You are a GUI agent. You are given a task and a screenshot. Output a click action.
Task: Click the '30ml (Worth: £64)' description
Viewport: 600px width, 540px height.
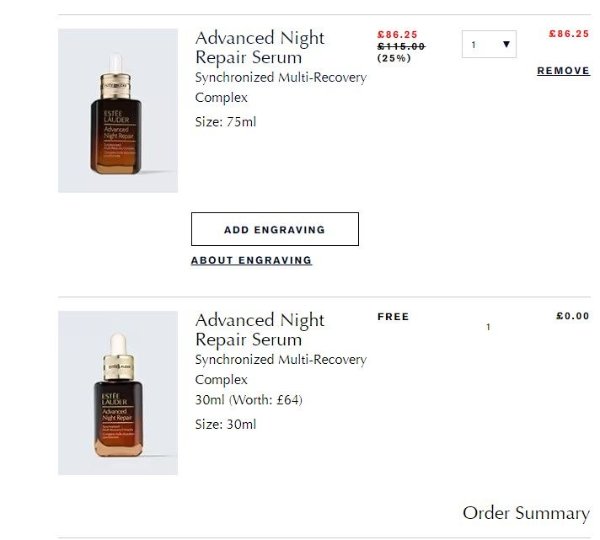(x=248, y=400)
